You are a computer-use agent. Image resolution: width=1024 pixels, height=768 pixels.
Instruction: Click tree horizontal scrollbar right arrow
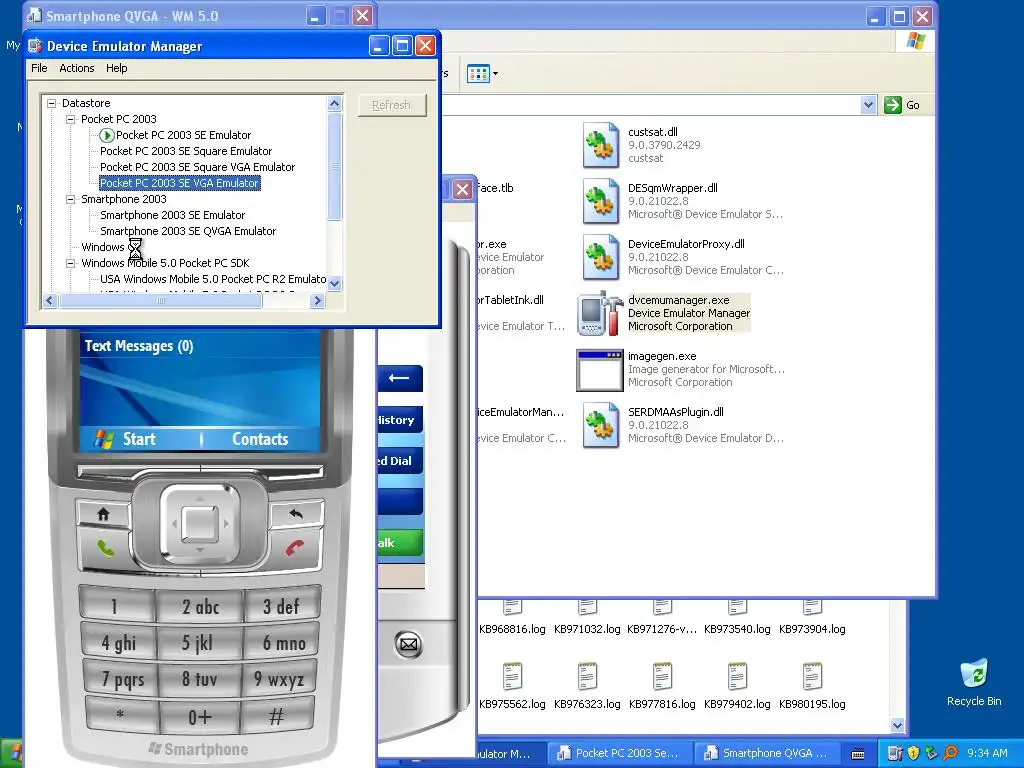click(x=317, y=300)
